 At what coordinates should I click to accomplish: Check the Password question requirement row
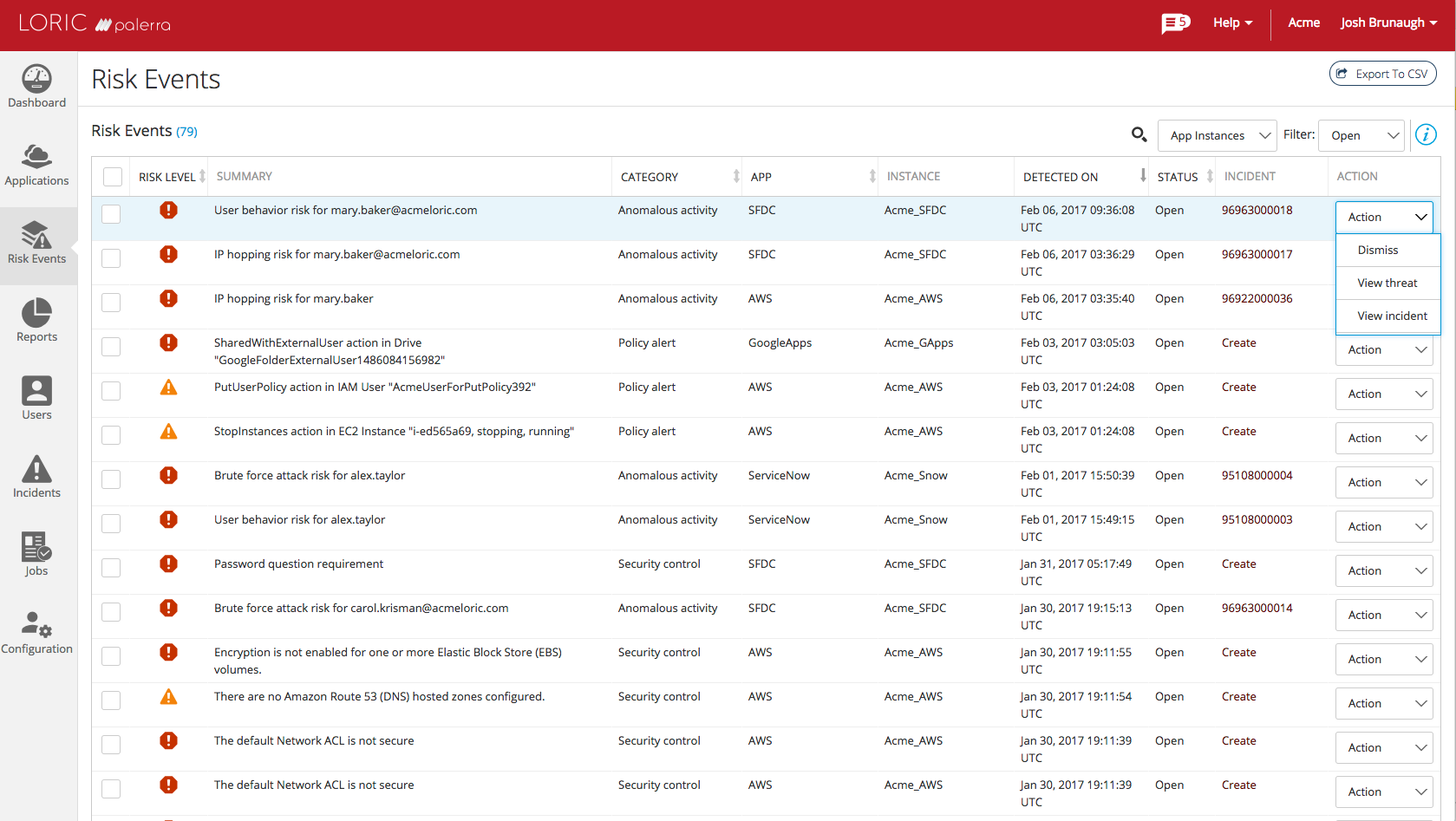(111, 568)
